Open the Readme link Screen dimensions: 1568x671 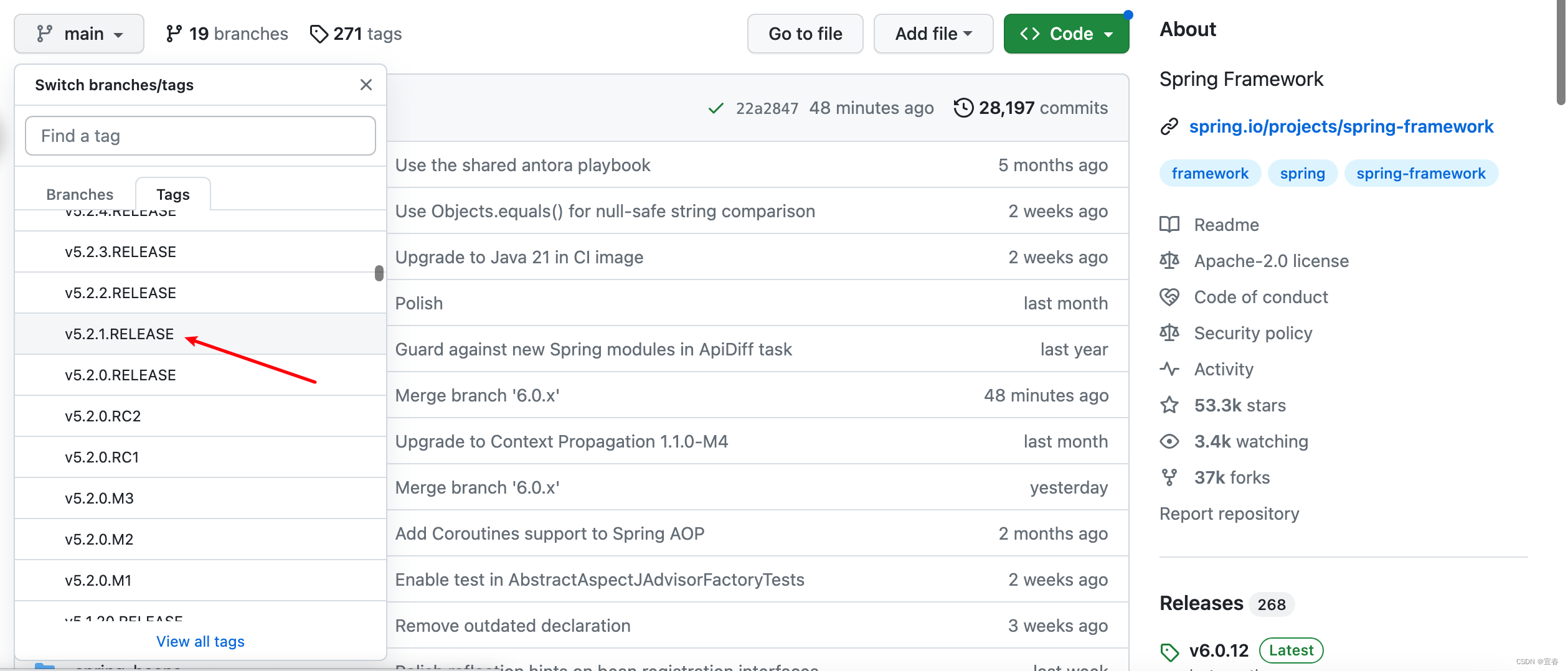coord(1226,225)
